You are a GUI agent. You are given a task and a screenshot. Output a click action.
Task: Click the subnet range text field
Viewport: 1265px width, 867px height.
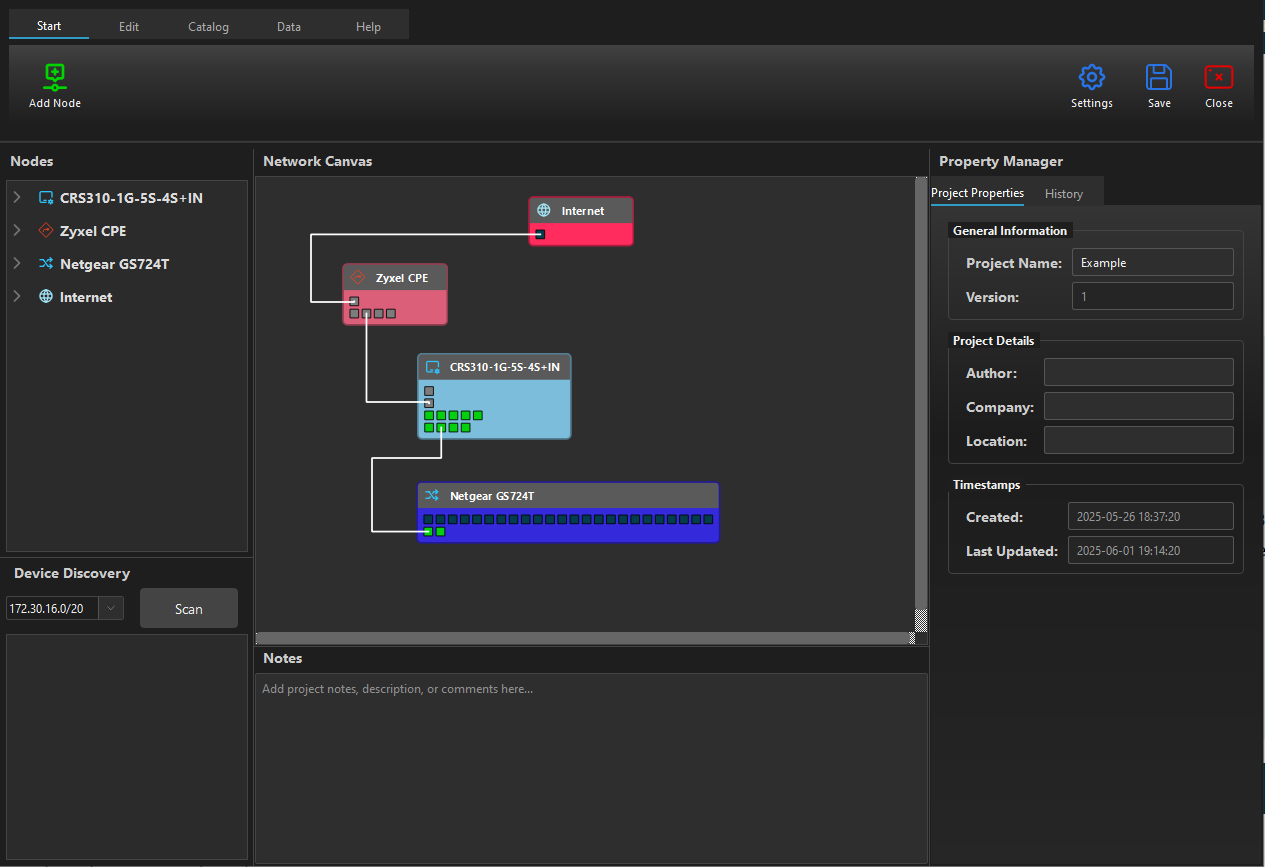[x=54, y=607]
